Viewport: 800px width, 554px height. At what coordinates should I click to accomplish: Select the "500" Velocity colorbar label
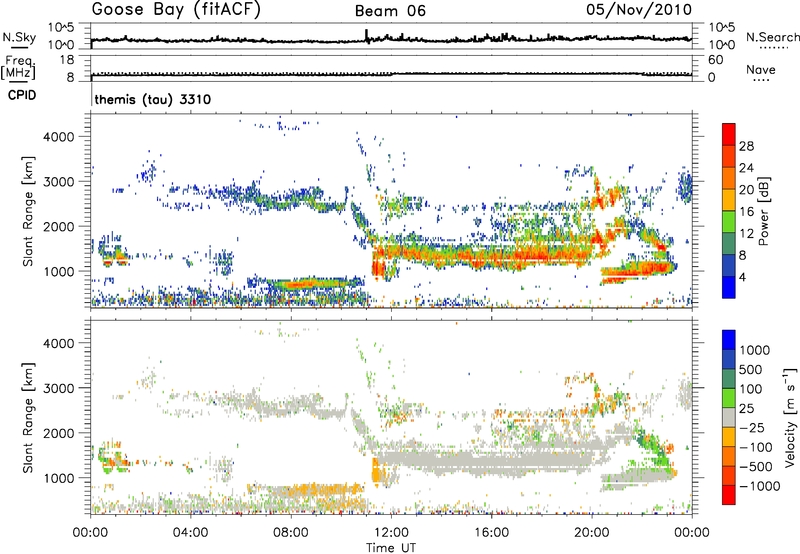[x=753, y=369]
